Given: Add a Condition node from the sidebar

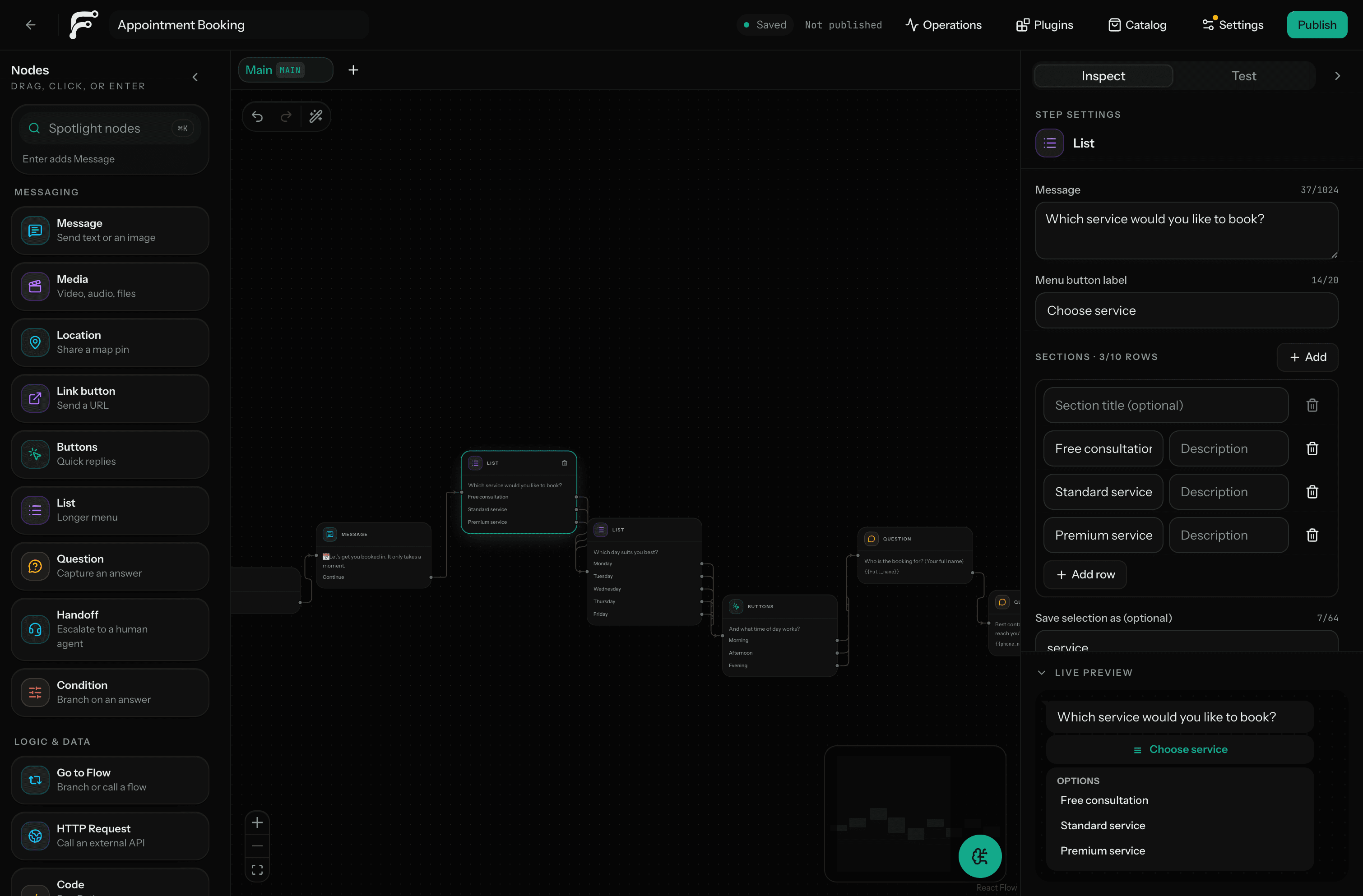Looking at the screenshot, I should coord(110,692).
